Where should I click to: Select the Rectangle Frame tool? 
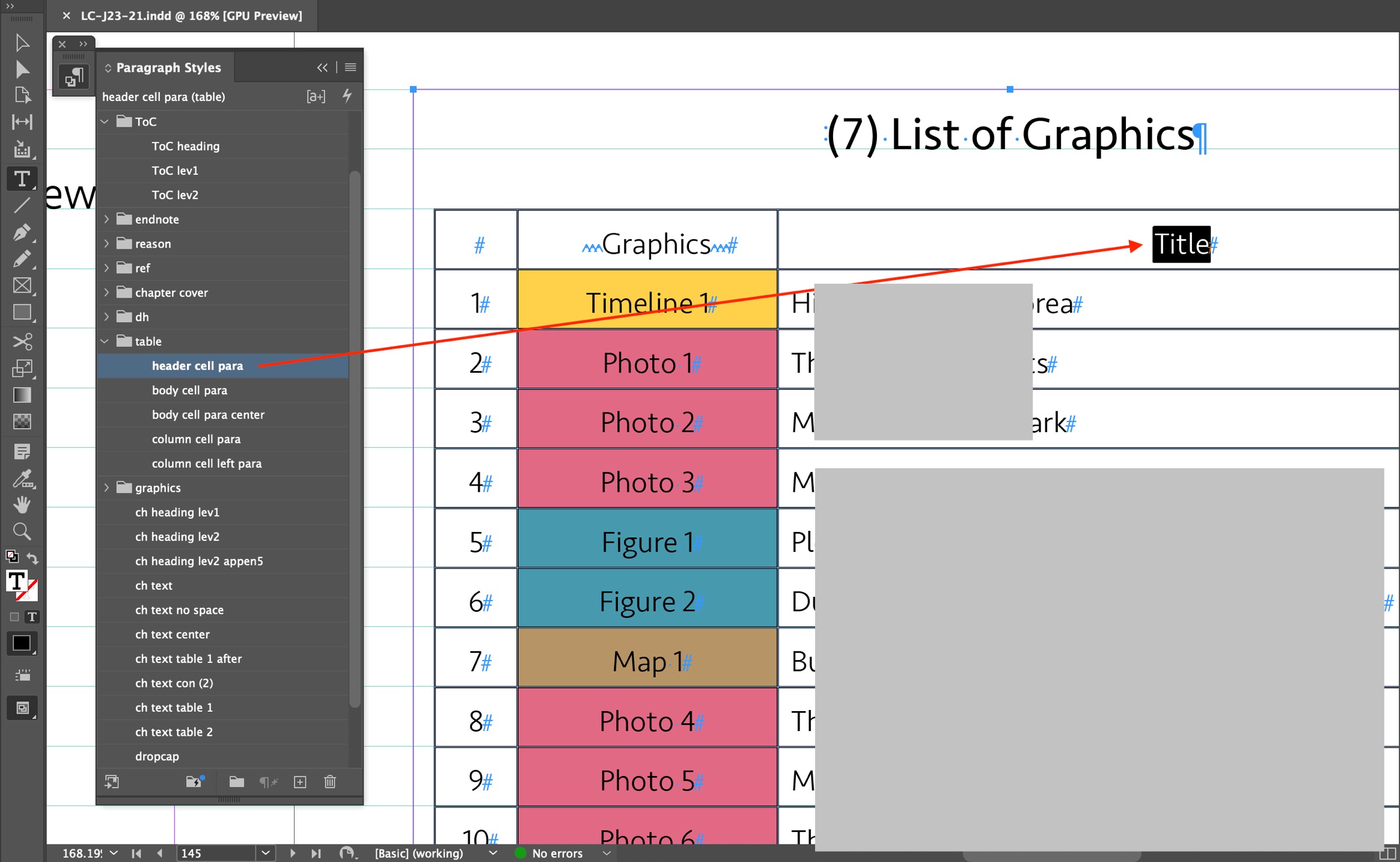22,286
